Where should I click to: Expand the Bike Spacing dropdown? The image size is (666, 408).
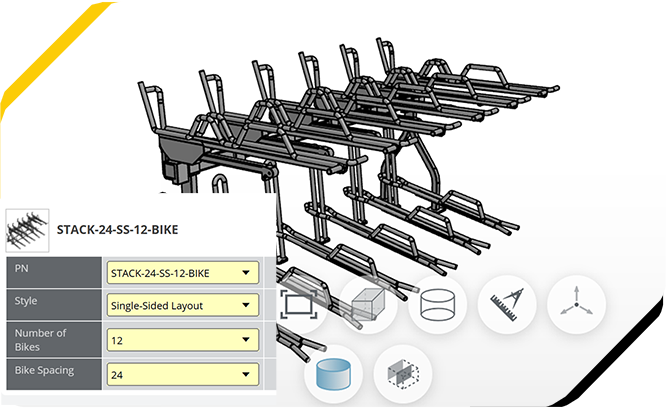[183, 374]
